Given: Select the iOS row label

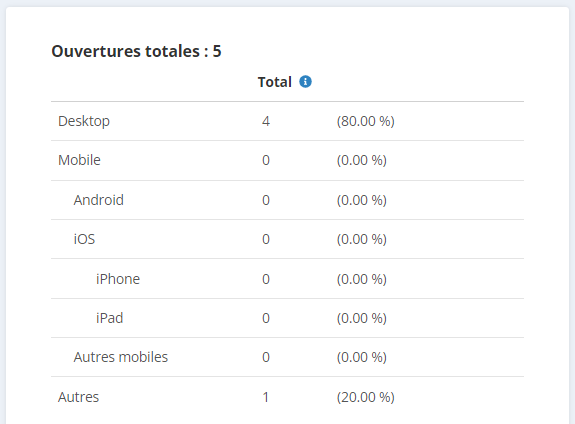Looking at the screenshot, I should tap(84, 239).
